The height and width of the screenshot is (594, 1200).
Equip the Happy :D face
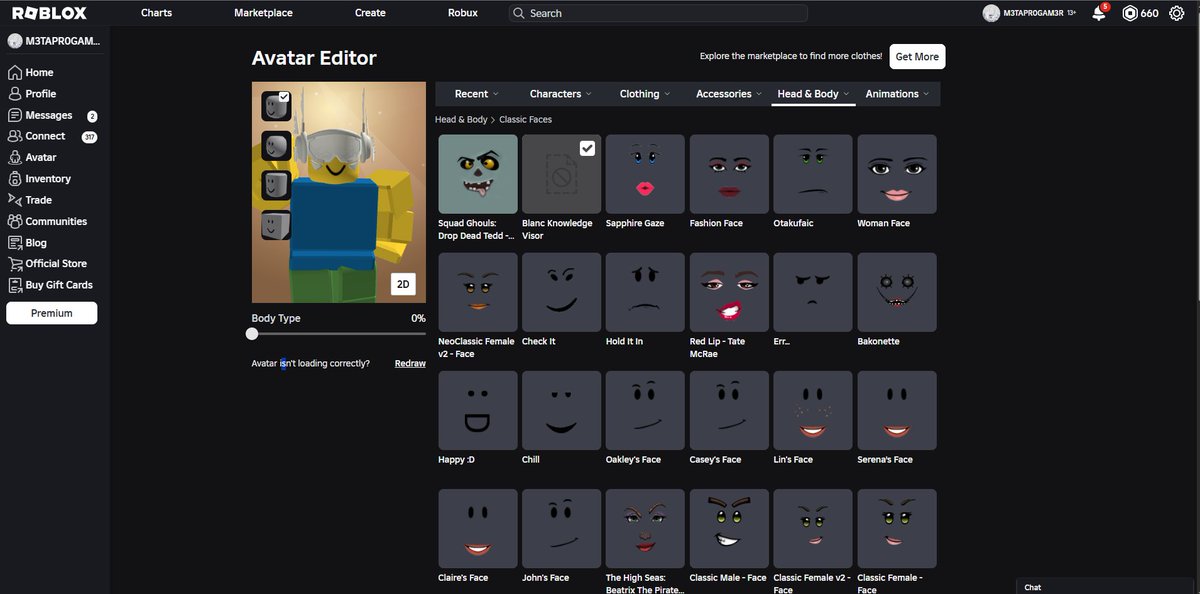(x=478, y=411)
